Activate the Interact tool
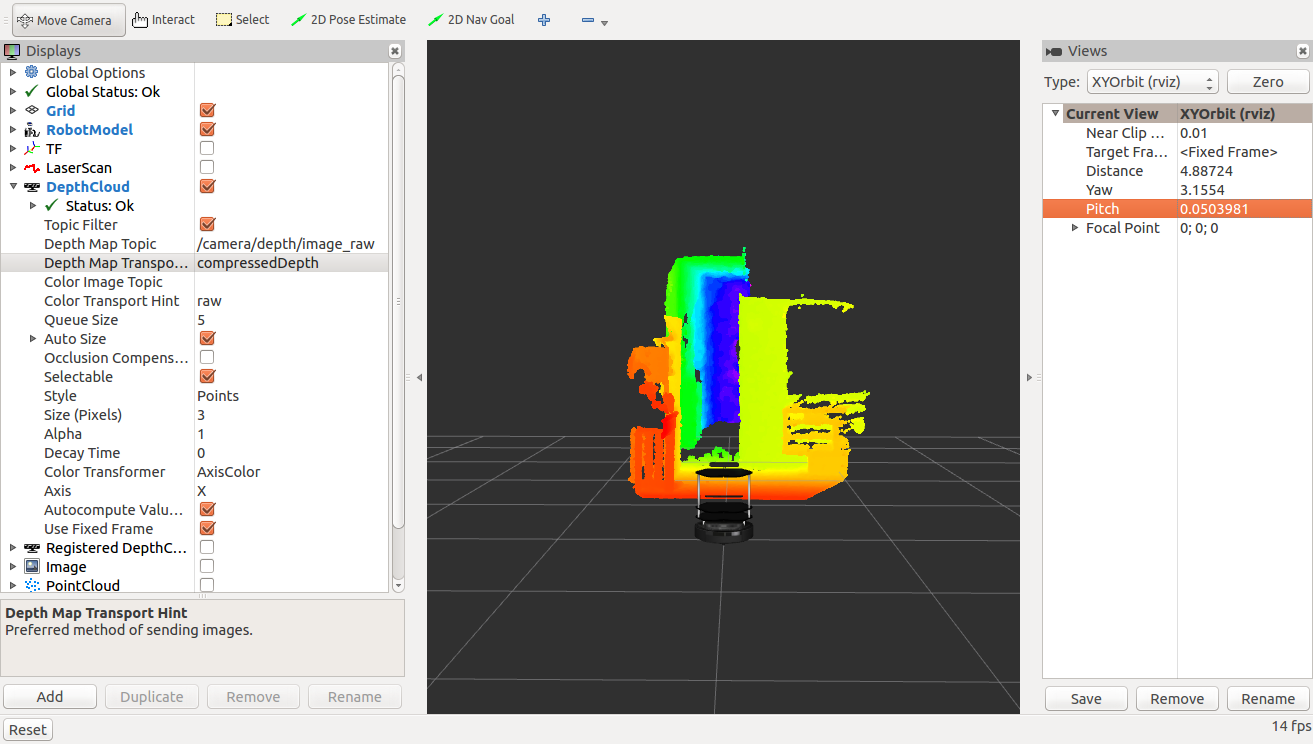 tap(163, 20)
